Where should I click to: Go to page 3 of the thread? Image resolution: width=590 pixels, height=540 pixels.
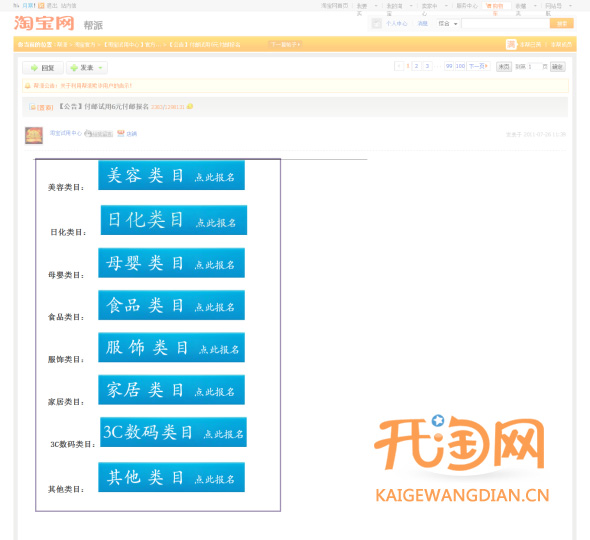(x=427, y=66)
